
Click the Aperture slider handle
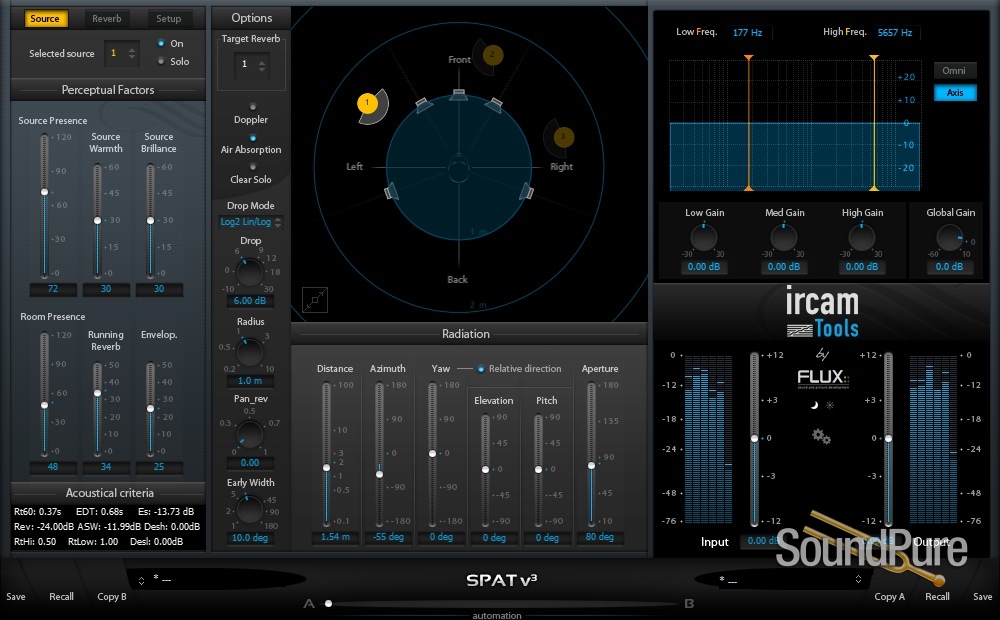point(591,466)
